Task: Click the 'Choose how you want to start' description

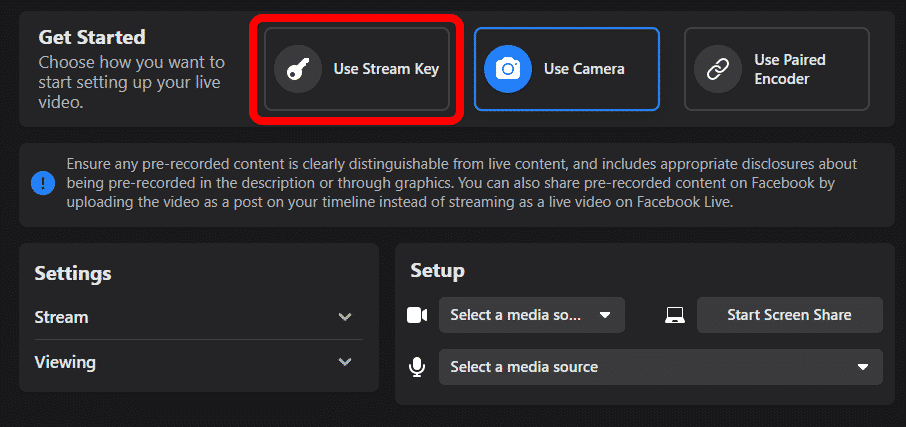Action: (x=131, y=82)
